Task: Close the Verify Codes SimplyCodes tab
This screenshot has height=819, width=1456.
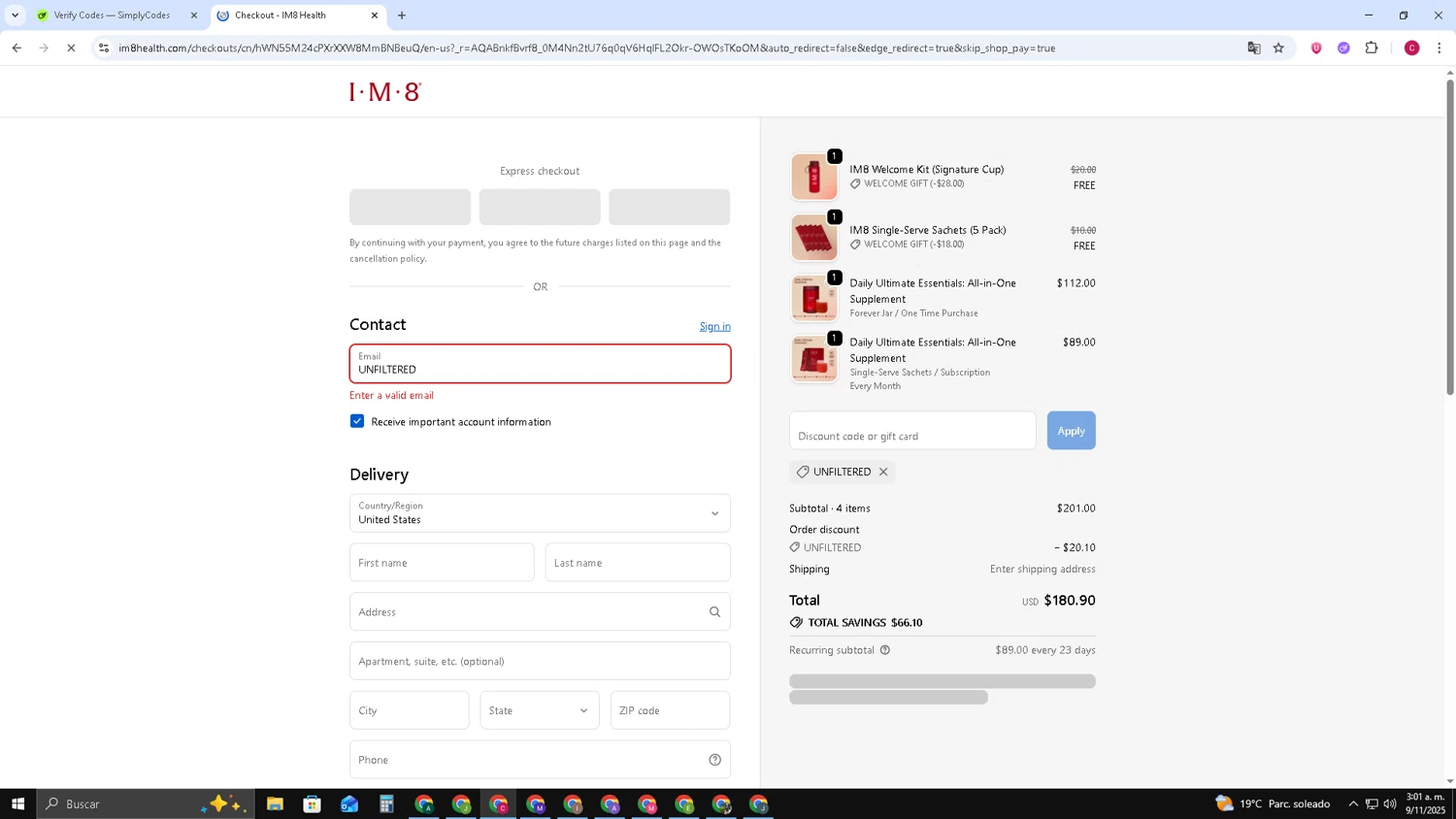Action: coord(193,16)
